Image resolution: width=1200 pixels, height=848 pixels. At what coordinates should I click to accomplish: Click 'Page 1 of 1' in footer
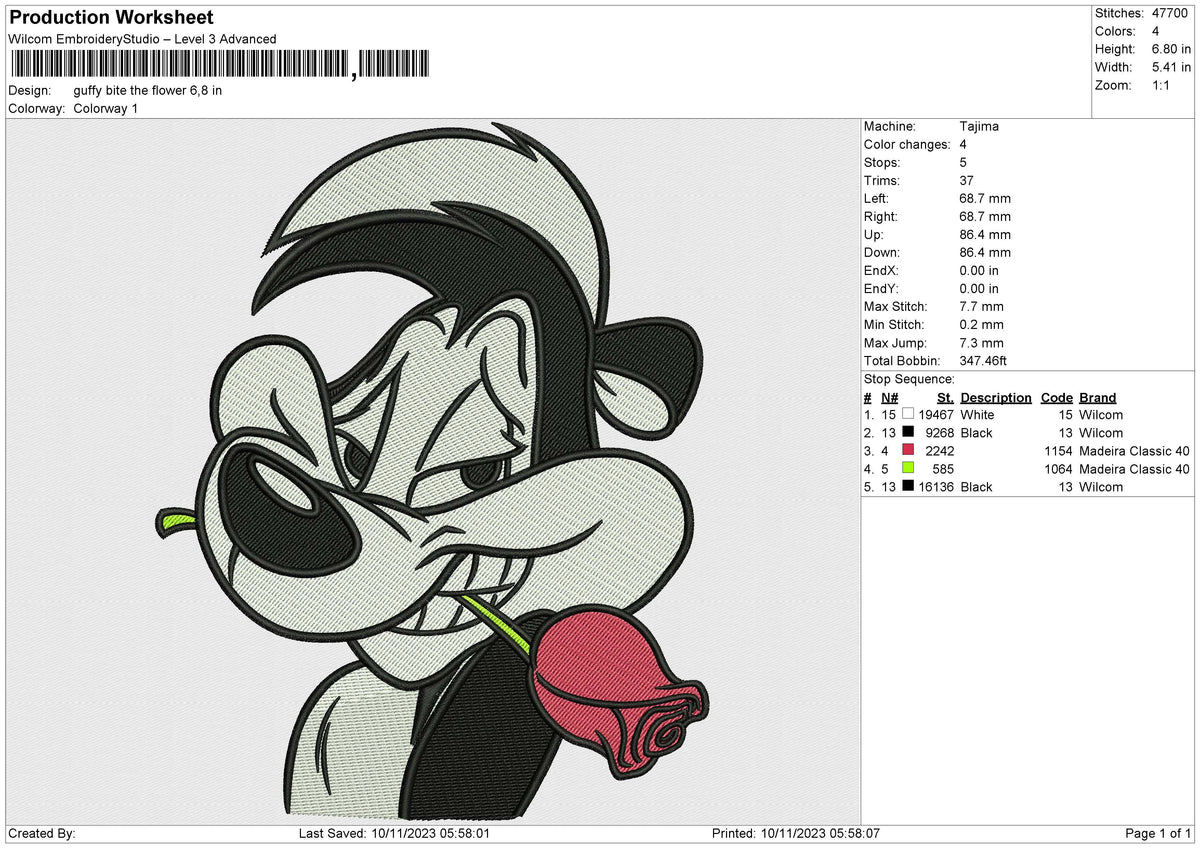click(x=1158, y=833)
